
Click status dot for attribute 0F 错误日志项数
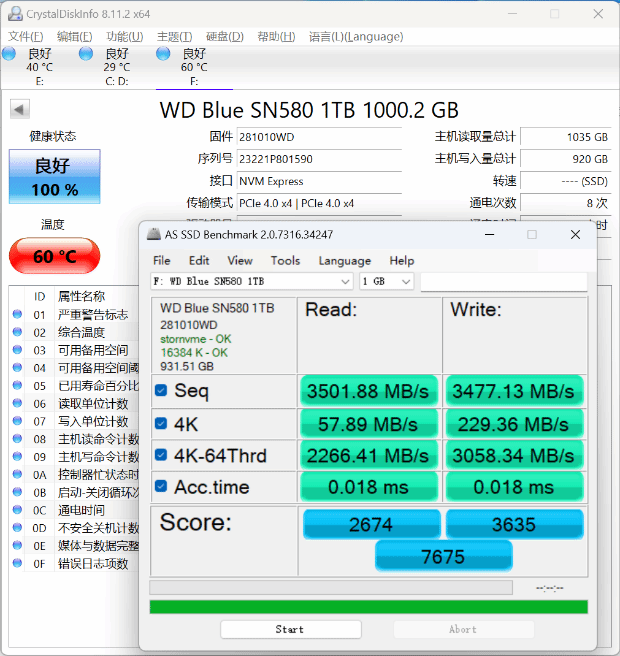[x=17, y=564]
